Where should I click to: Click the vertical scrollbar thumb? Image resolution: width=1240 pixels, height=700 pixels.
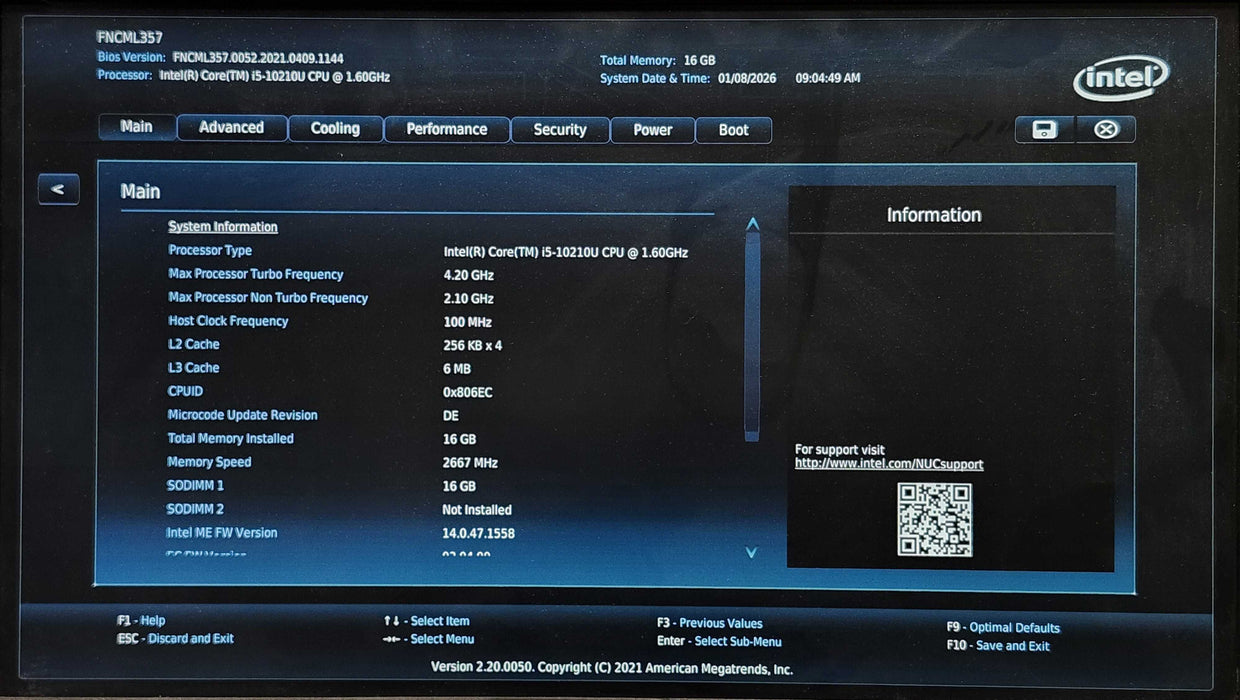click(752, 336)
